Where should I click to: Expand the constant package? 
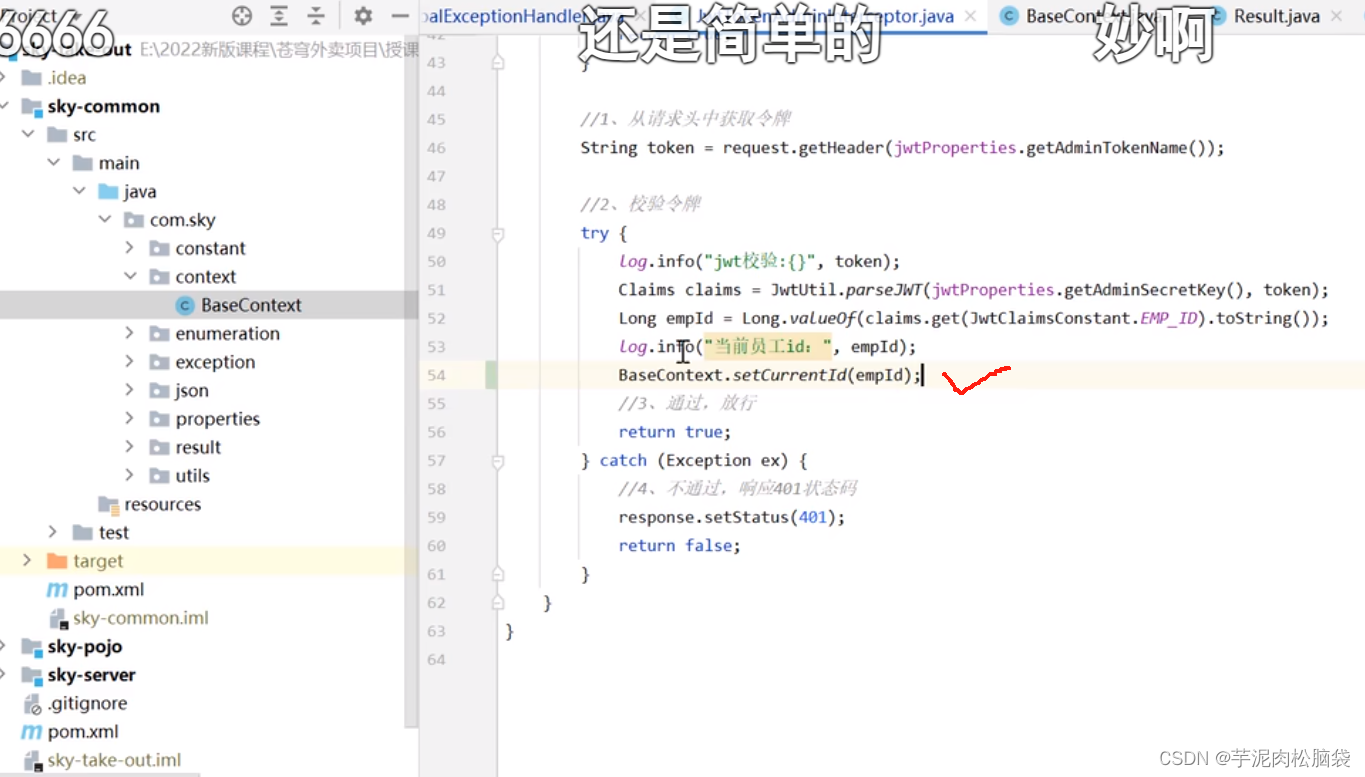130,248
